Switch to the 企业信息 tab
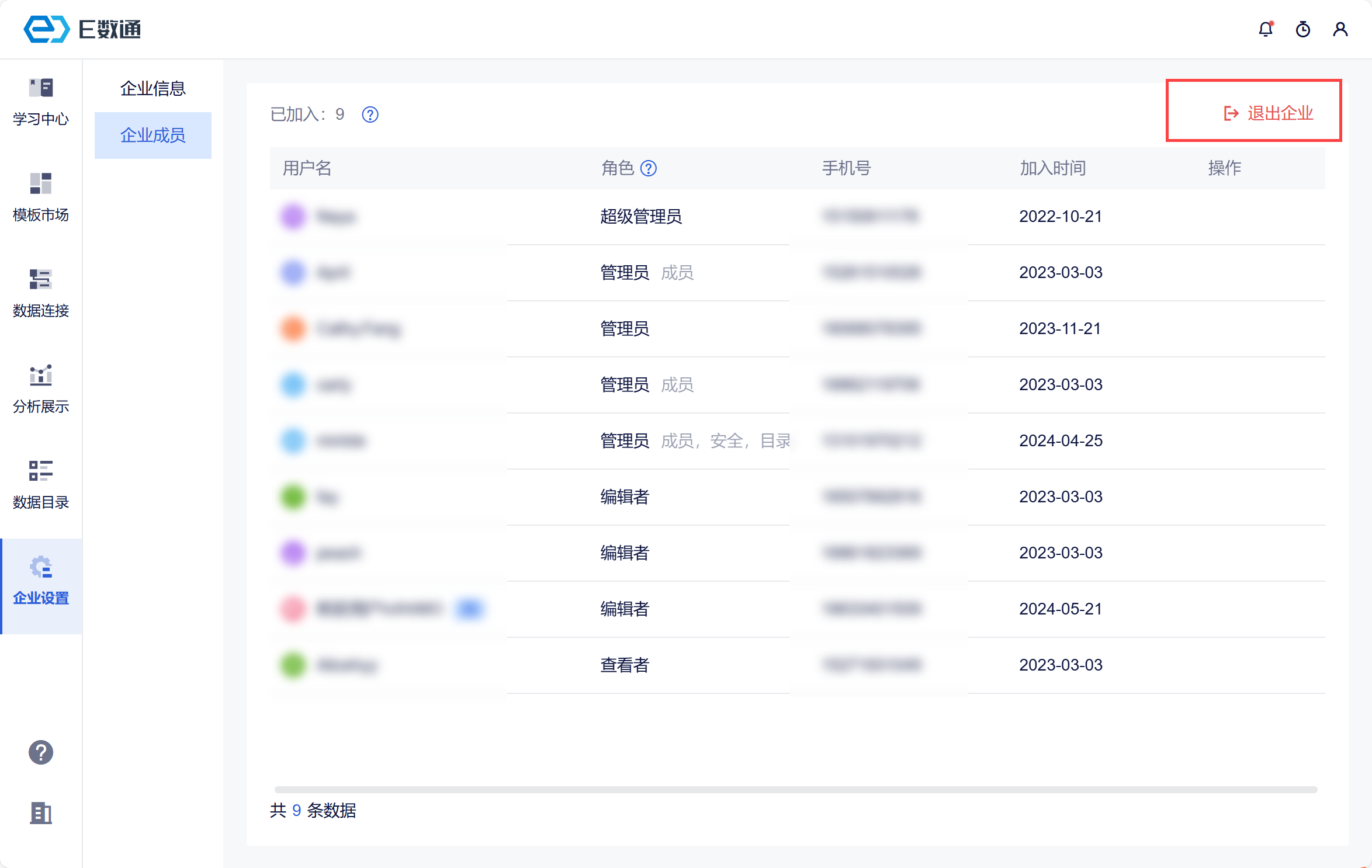Image resolution: width=1372 pixels, height=868 pixels. click(x=153, y=89)
